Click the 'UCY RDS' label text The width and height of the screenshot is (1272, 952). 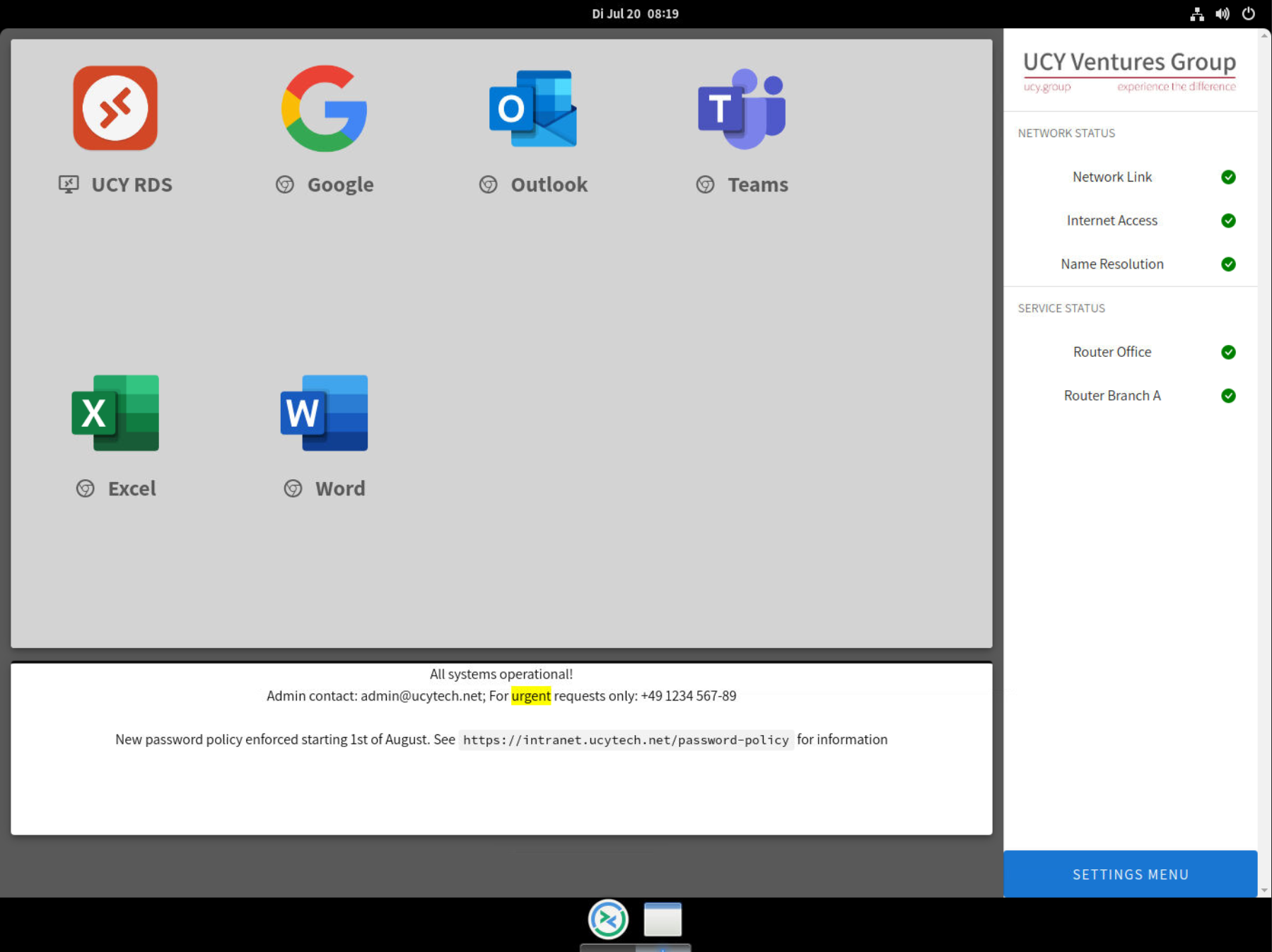pos(132,184)
